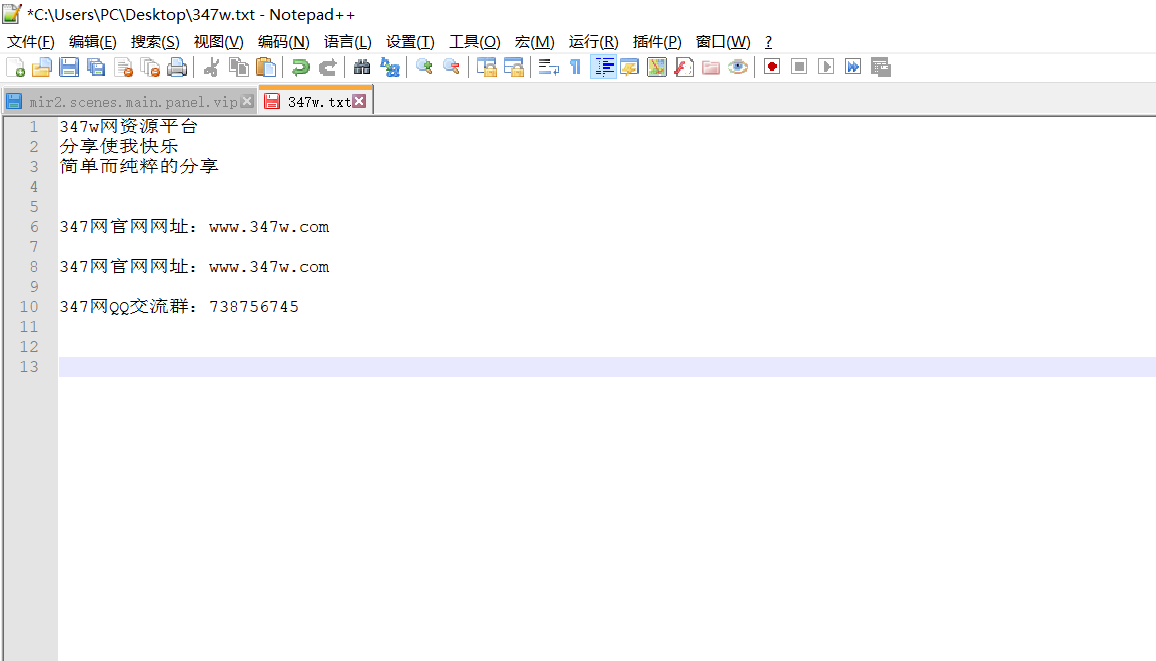Open the 编辑(E) menu
The height and width of the screenshot is (661, 1156).
point(93,42)
